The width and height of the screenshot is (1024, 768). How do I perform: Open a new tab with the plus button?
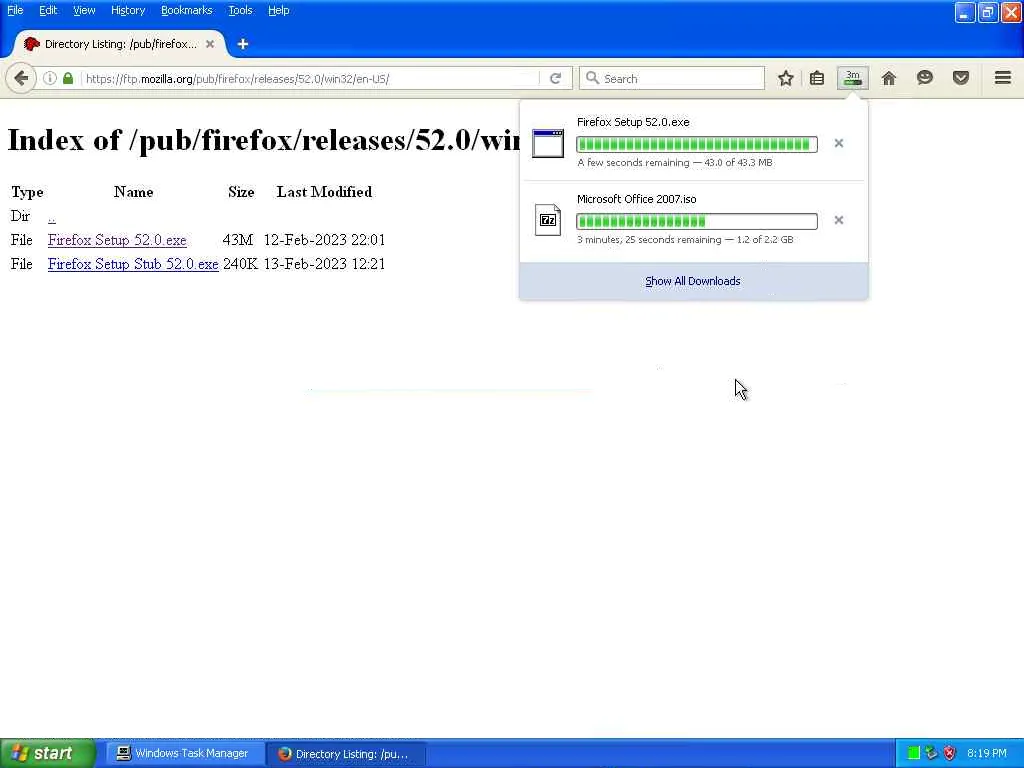point(243,44)
